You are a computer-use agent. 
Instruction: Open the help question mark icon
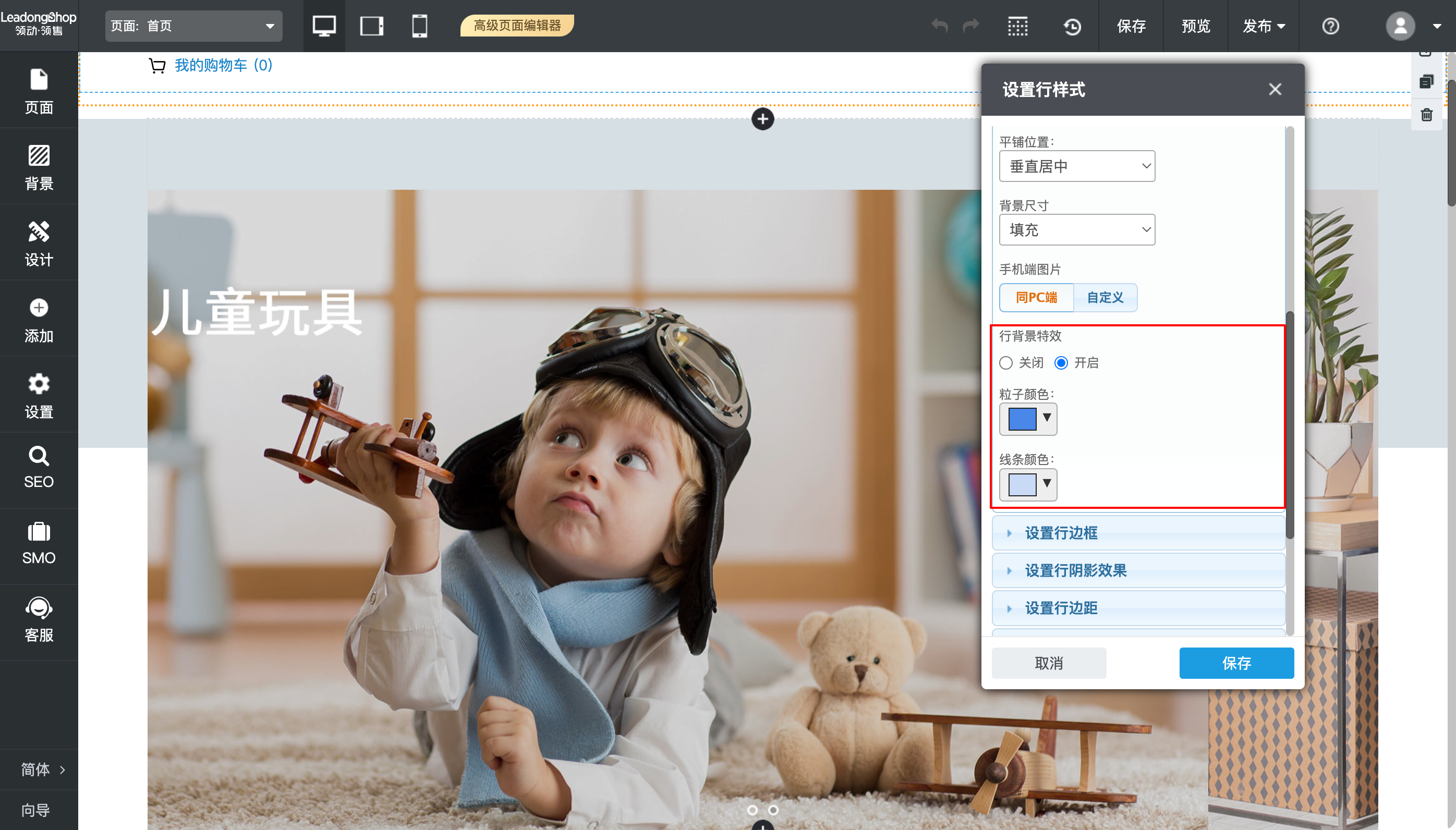[x=1330, y=26]
